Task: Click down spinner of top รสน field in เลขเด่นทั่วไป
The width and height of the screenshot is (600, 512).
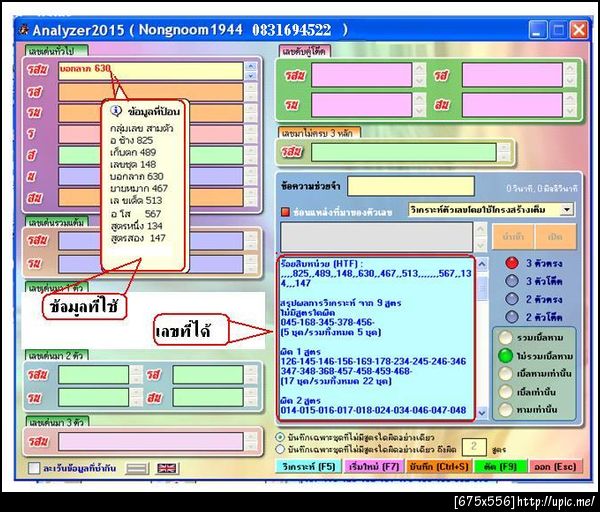Action: click(x=251, y=76)
